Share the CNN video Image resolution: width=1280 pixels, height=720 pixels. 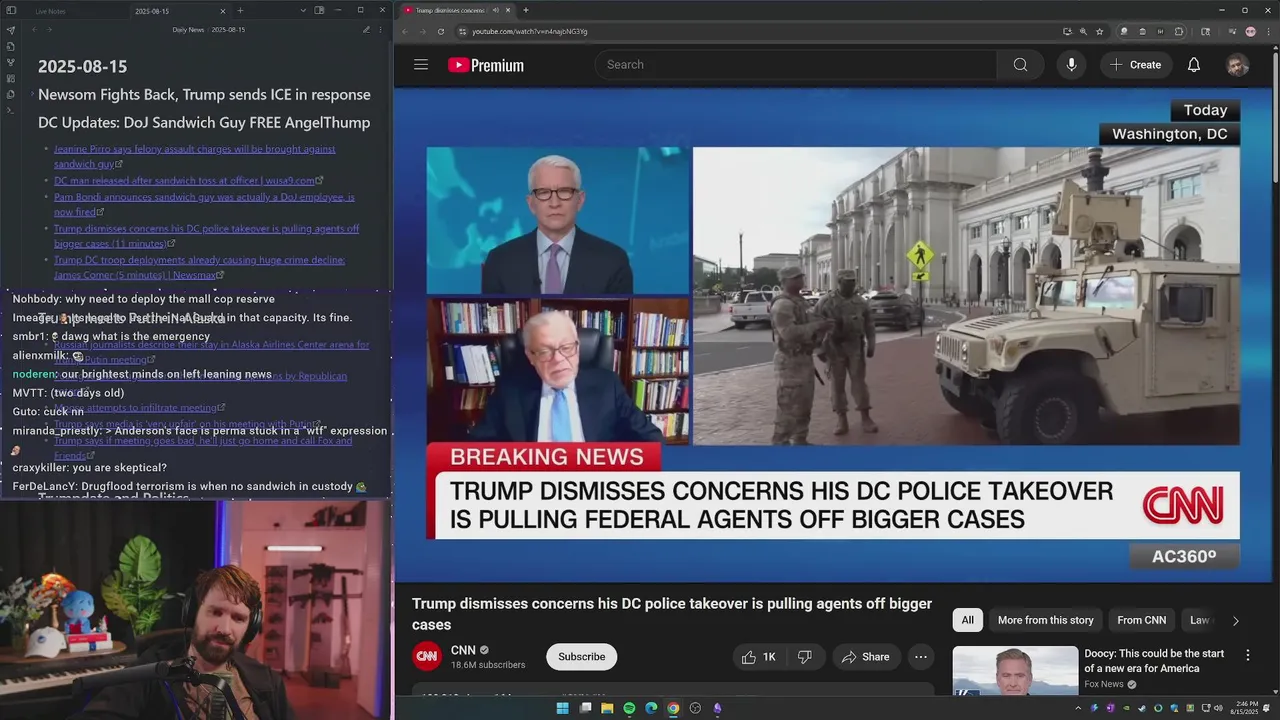(x=865, y=657)
